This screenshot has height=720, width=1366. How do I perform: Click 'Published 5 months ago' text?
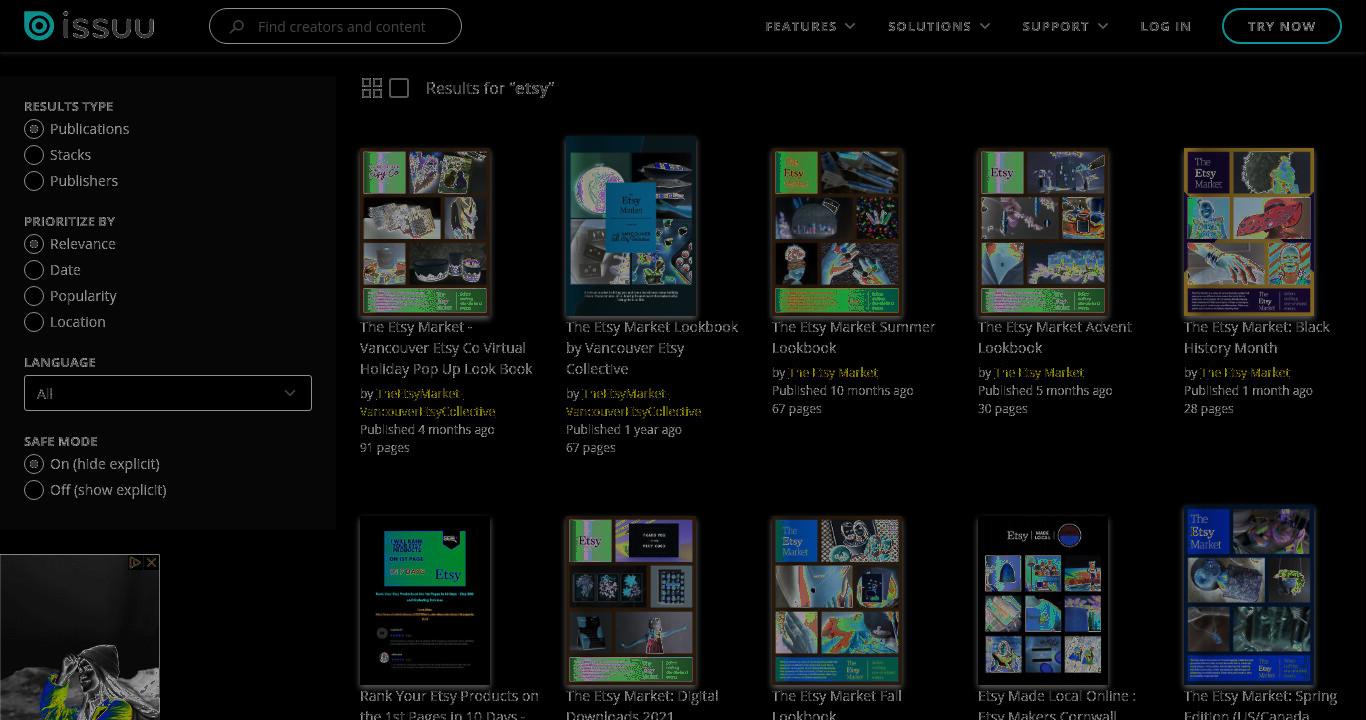[x=1045, y=391]
